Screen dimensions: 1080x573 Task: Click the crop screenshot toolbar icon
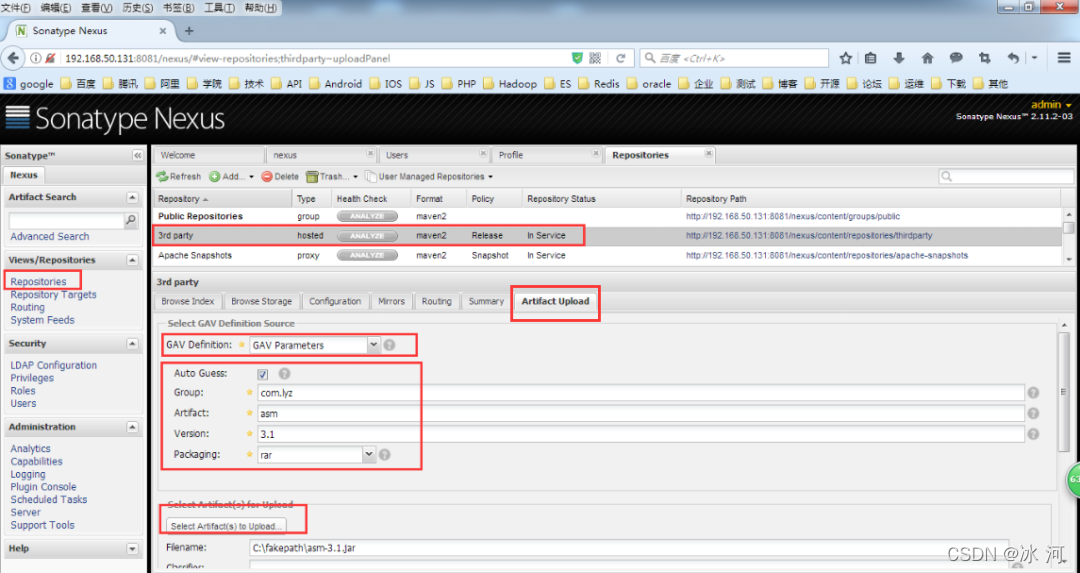(x=984, y=59)
